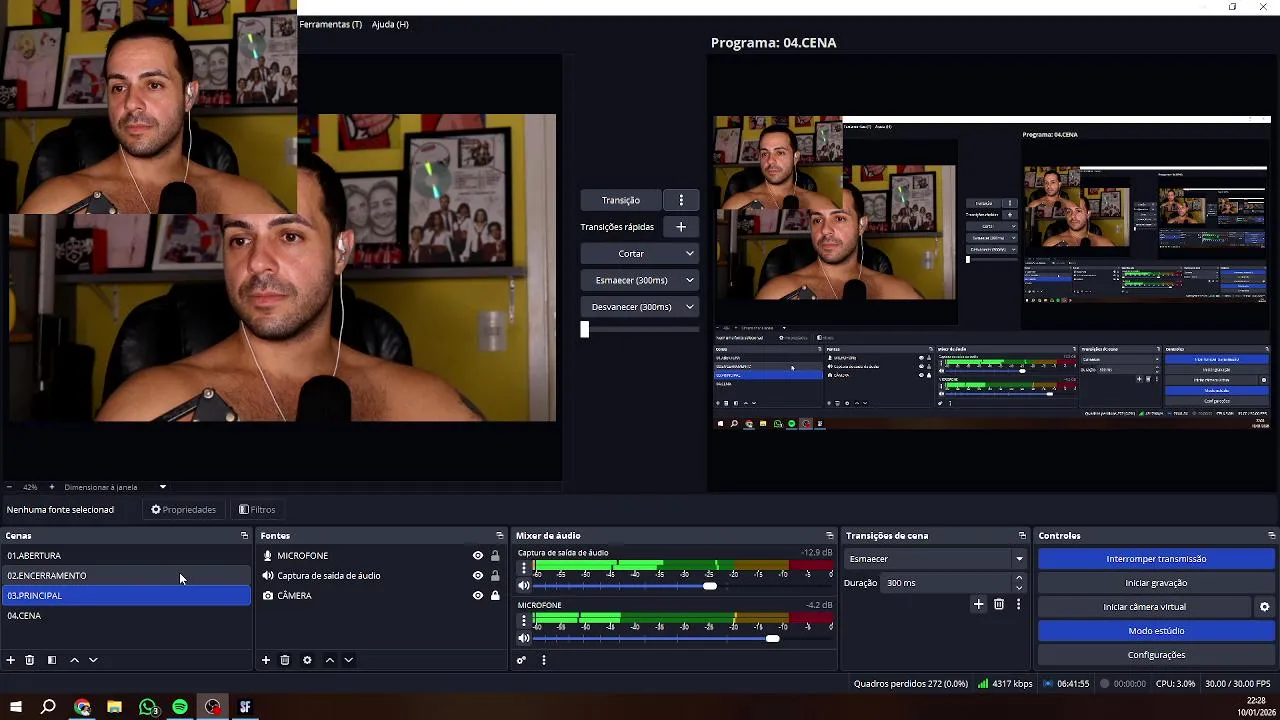This screenshot has height=720, width=1280.
Task: Undock the Transições de cena panel
Action: coord(1022,536)
